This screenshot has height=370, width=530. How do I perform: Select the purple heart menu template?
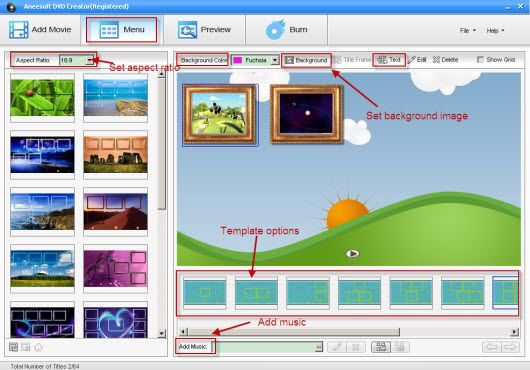(115, 321)
